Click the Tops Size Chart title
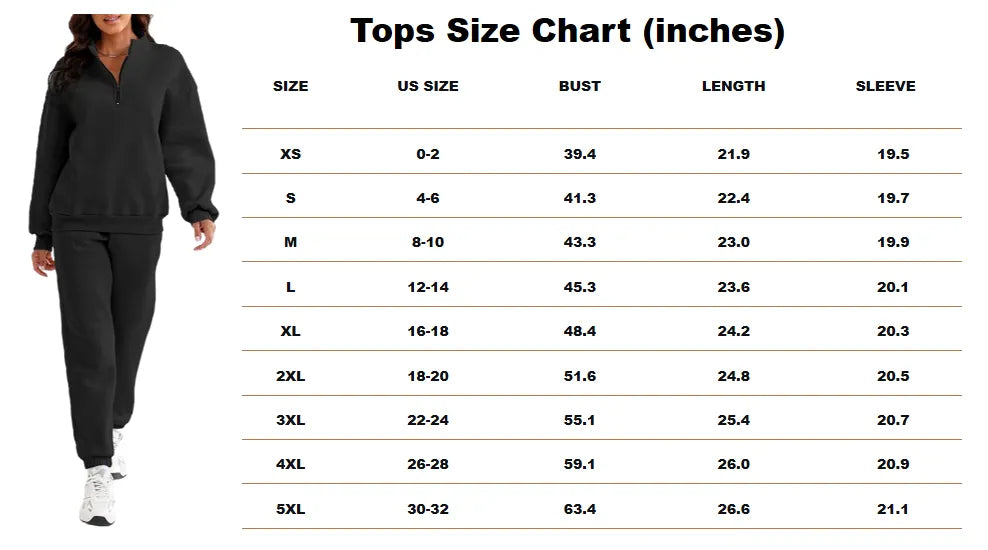This screenshot has height=550, width=988. pos(567,31)
